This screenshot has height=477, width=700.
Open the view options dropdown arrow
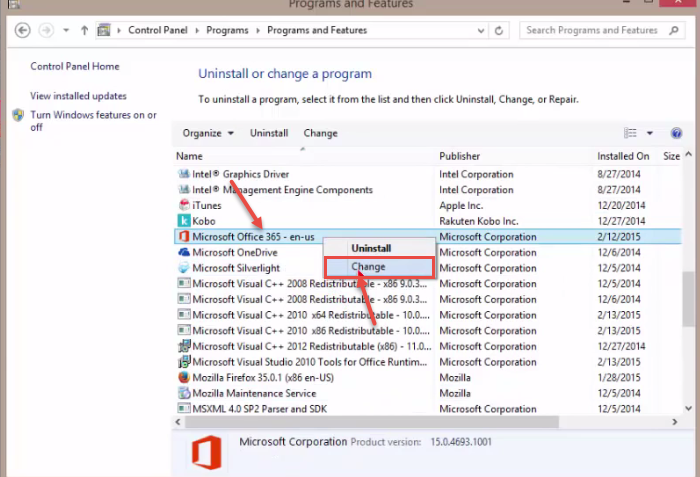(x=650, y=133)
